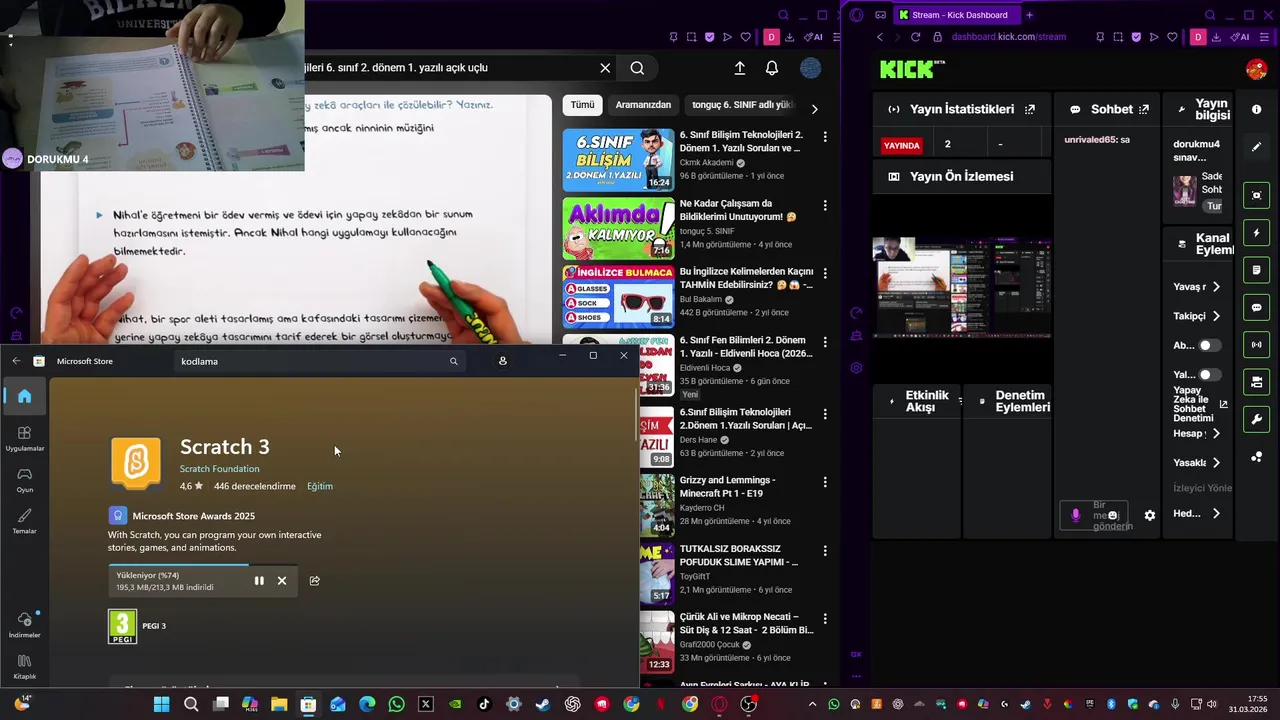Click the Kick stream preview thumbnail

pos(962,287)
